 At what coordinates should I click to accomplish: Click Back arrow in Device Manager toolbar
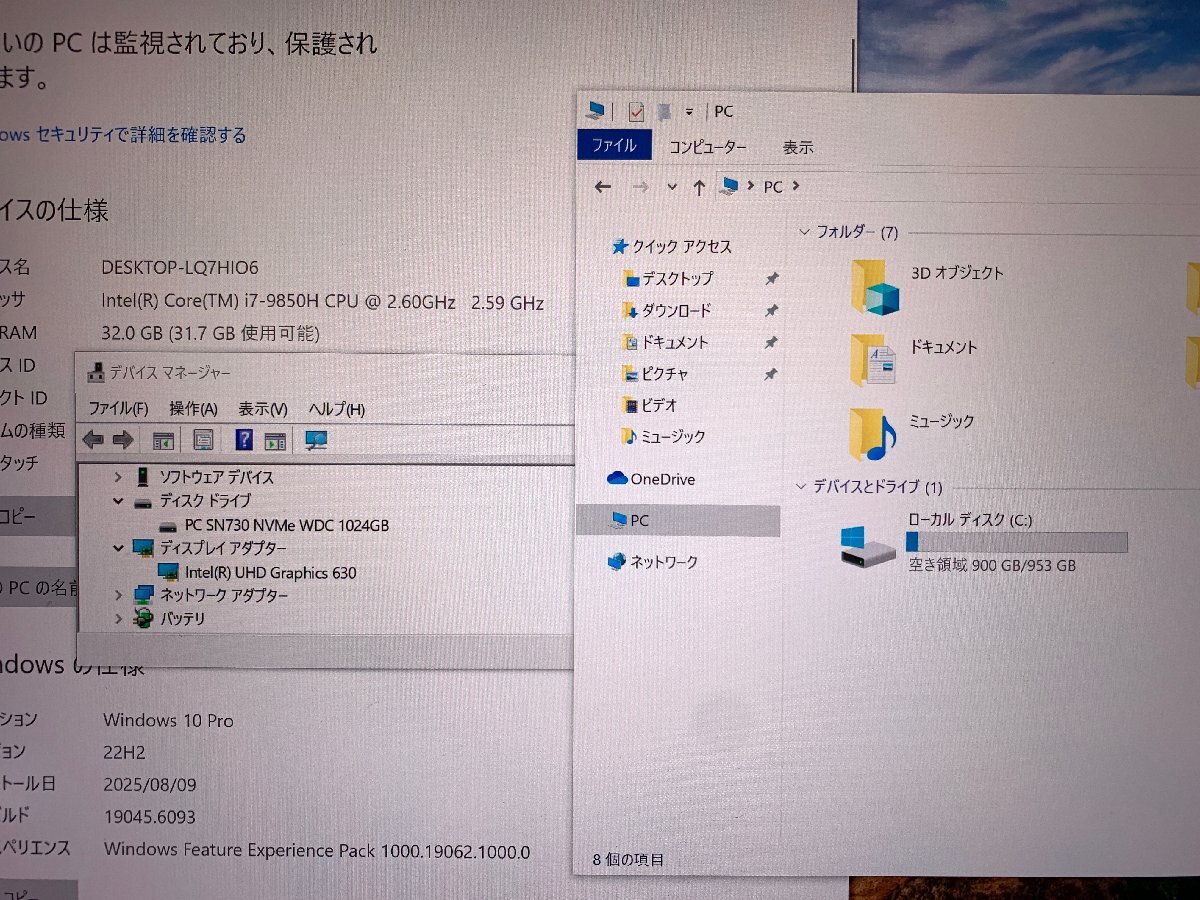[93, 439]
